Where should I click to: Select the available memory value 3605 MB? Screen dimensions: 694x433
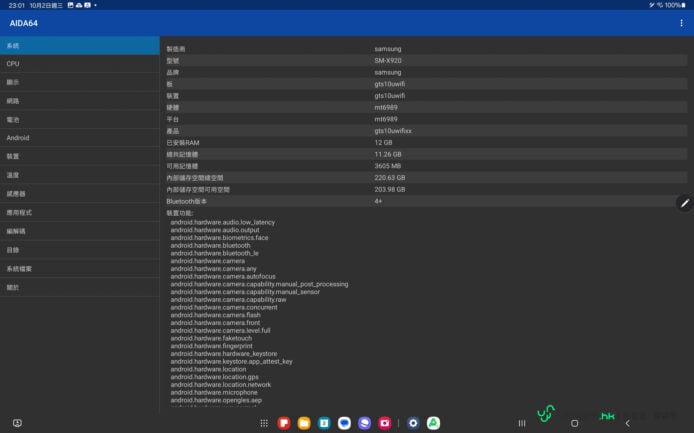(x=387, y=166)
